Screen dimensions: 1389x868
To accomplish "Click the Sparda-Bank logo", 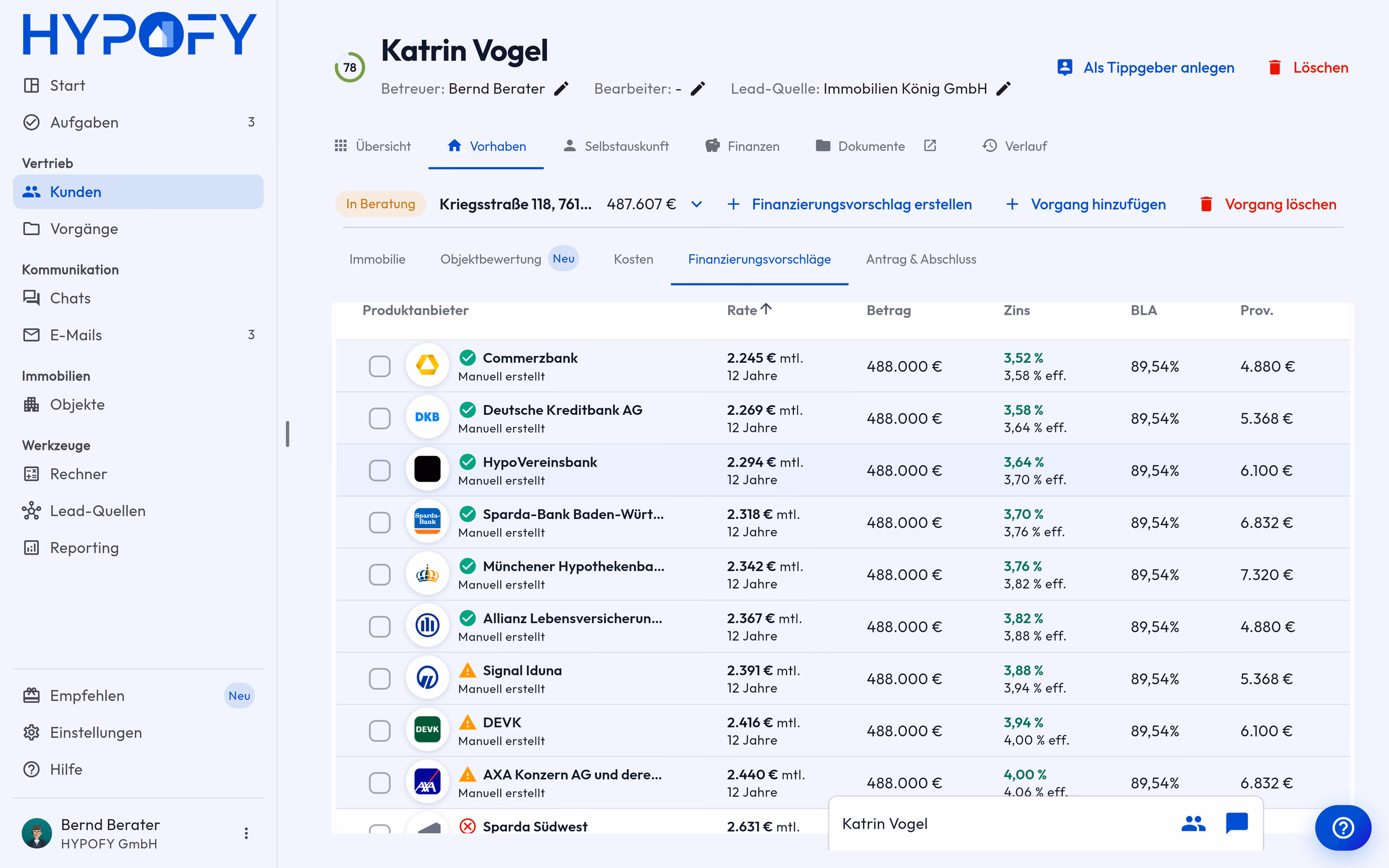I will (x=427, y=521).
